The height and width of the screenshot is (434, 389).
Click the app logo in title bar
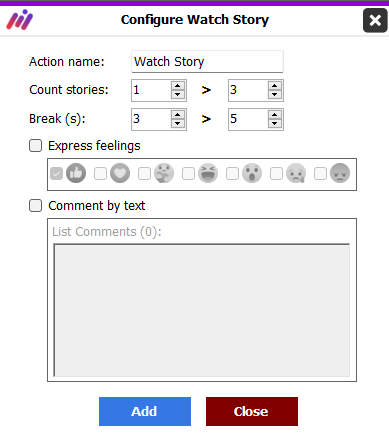pyautogui.click(x=20, y=20)
